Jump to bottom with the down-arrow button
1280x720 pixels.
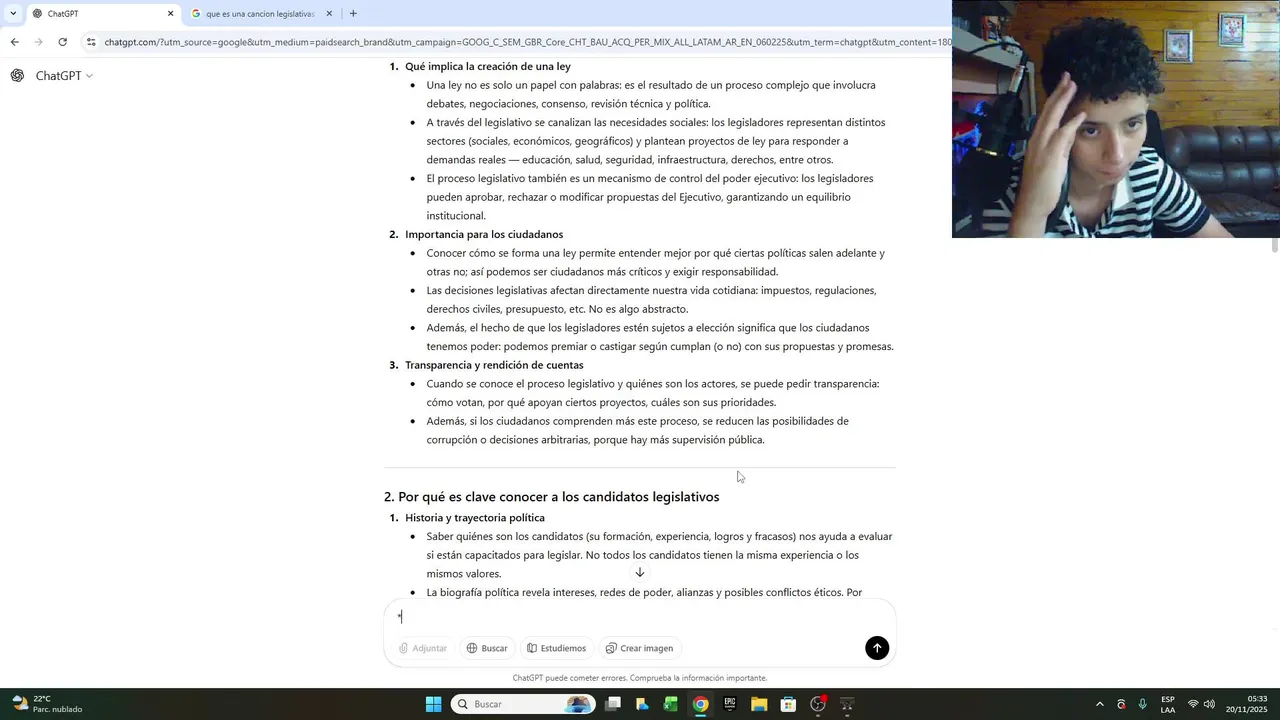[x=640, y=572]
